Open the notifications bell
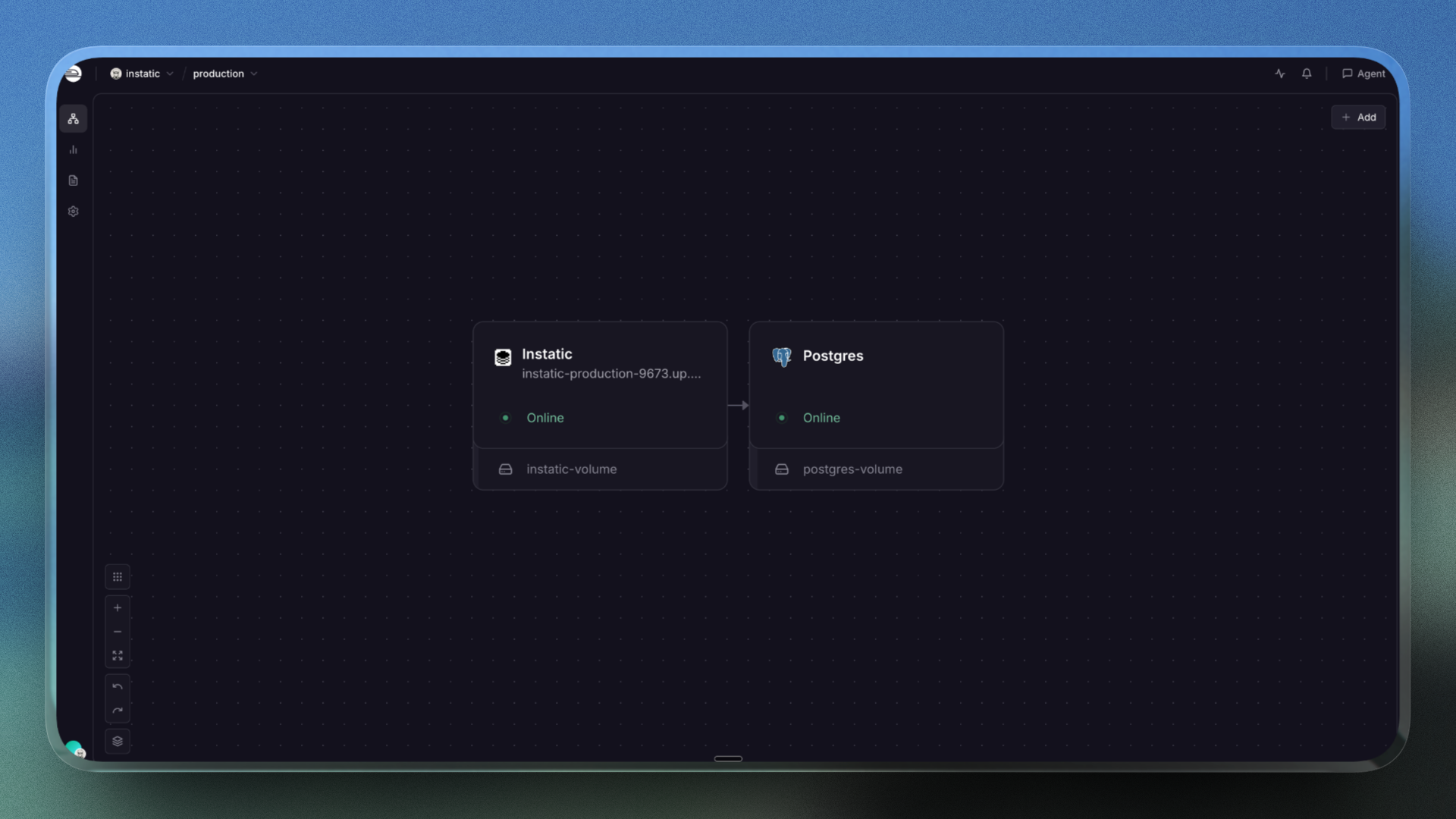The image size is (1456, 819). coord(1307,74)
